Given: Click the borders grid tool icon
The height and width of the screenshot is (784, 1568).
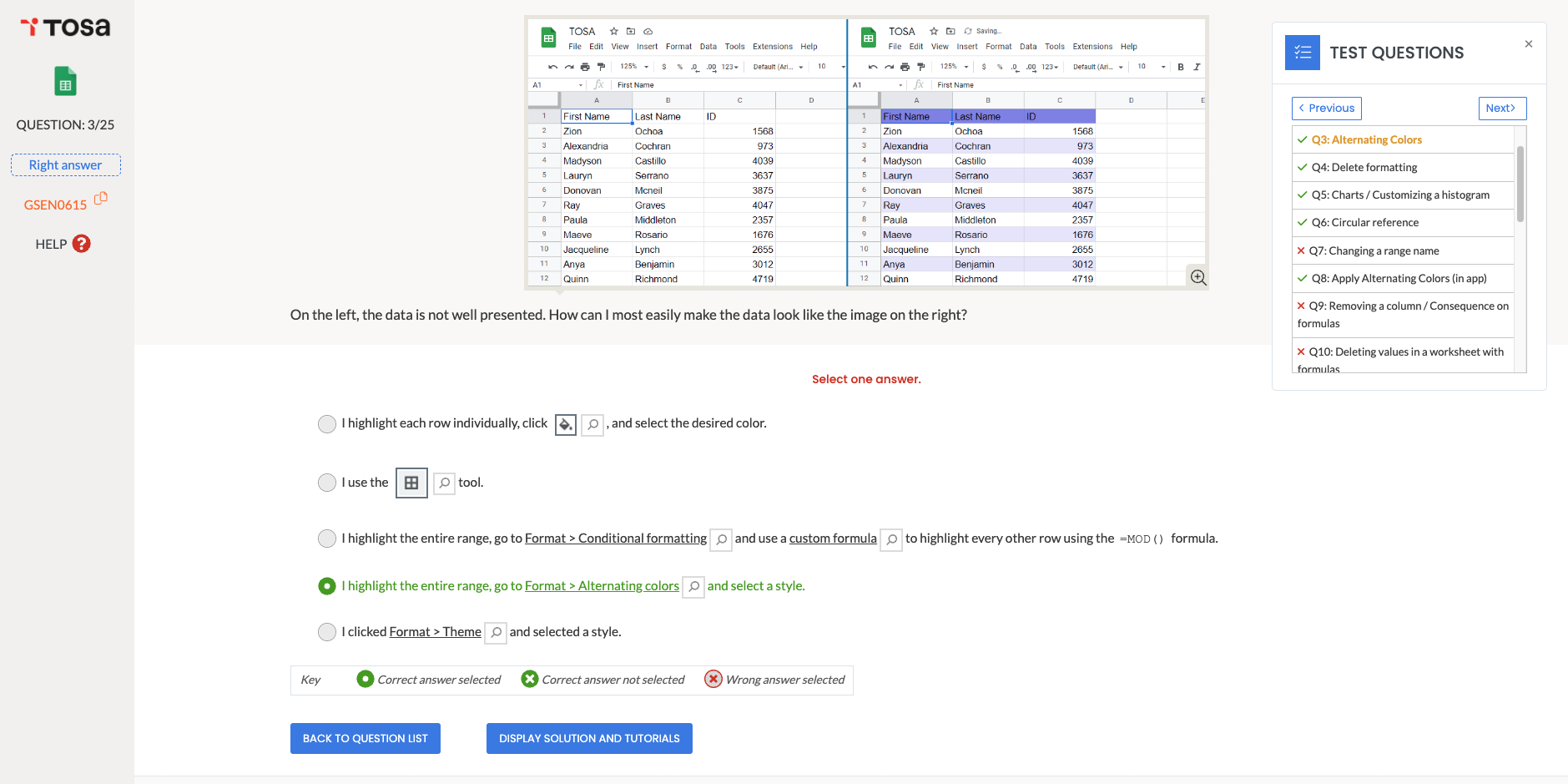Looking at the screenshot, I should click(x=411, y=483).
